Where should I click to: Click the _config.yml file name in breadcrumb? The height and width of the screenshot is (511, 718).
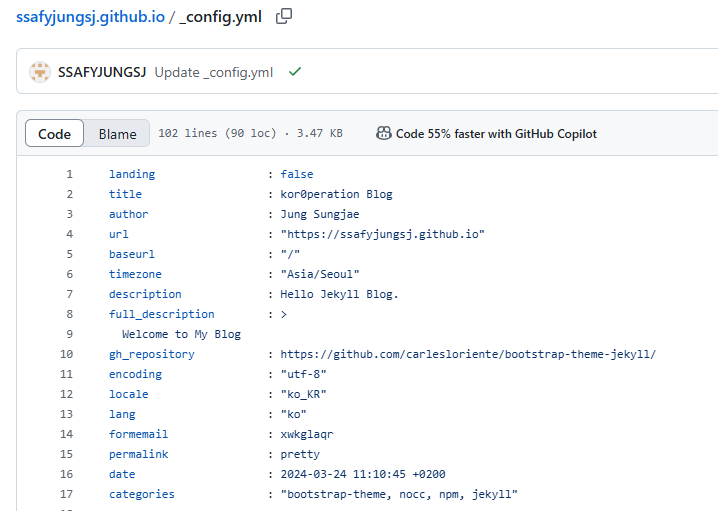tap(221, 17)
